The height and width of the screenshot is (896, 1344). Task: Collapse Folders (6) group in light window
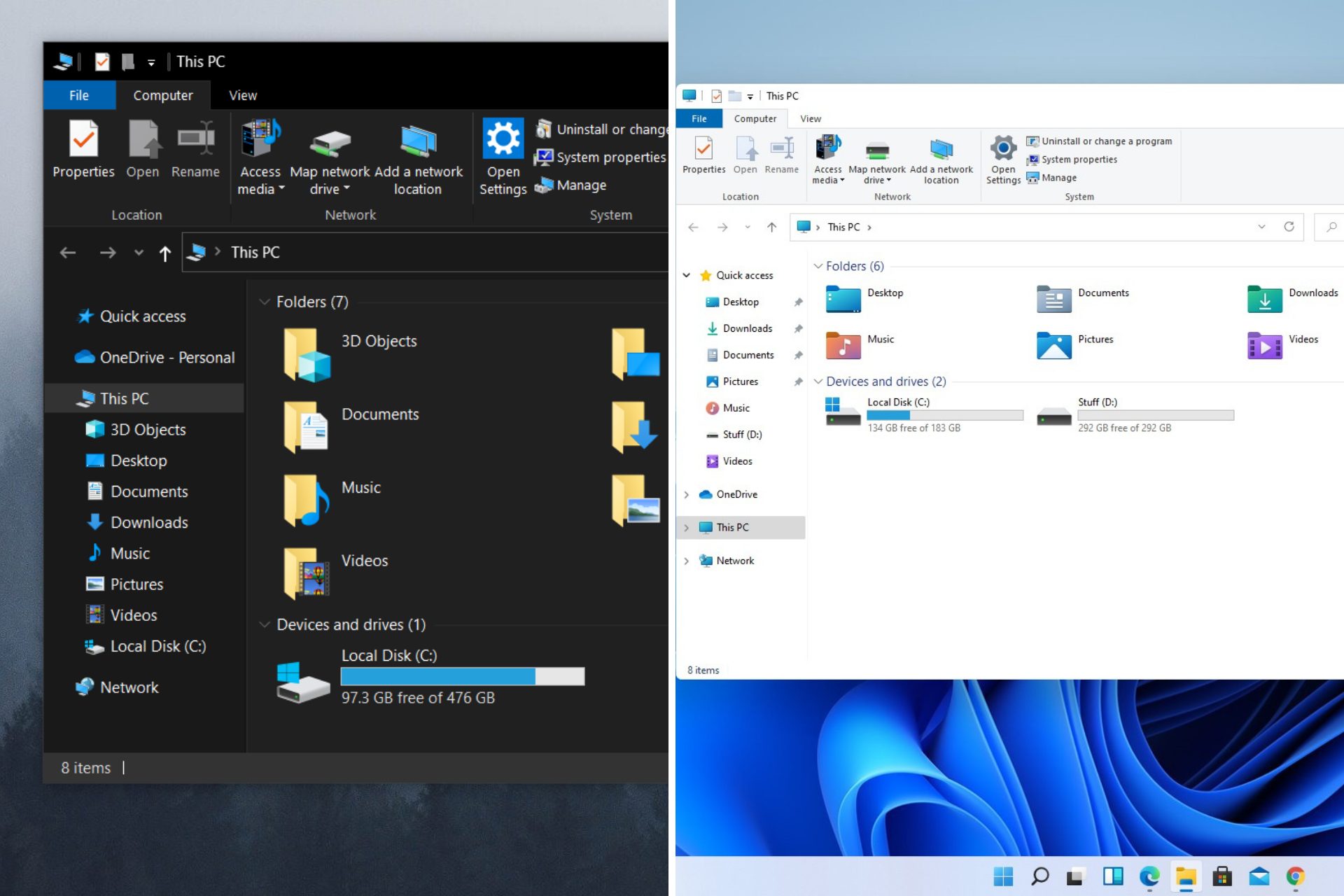click(818, 266)
